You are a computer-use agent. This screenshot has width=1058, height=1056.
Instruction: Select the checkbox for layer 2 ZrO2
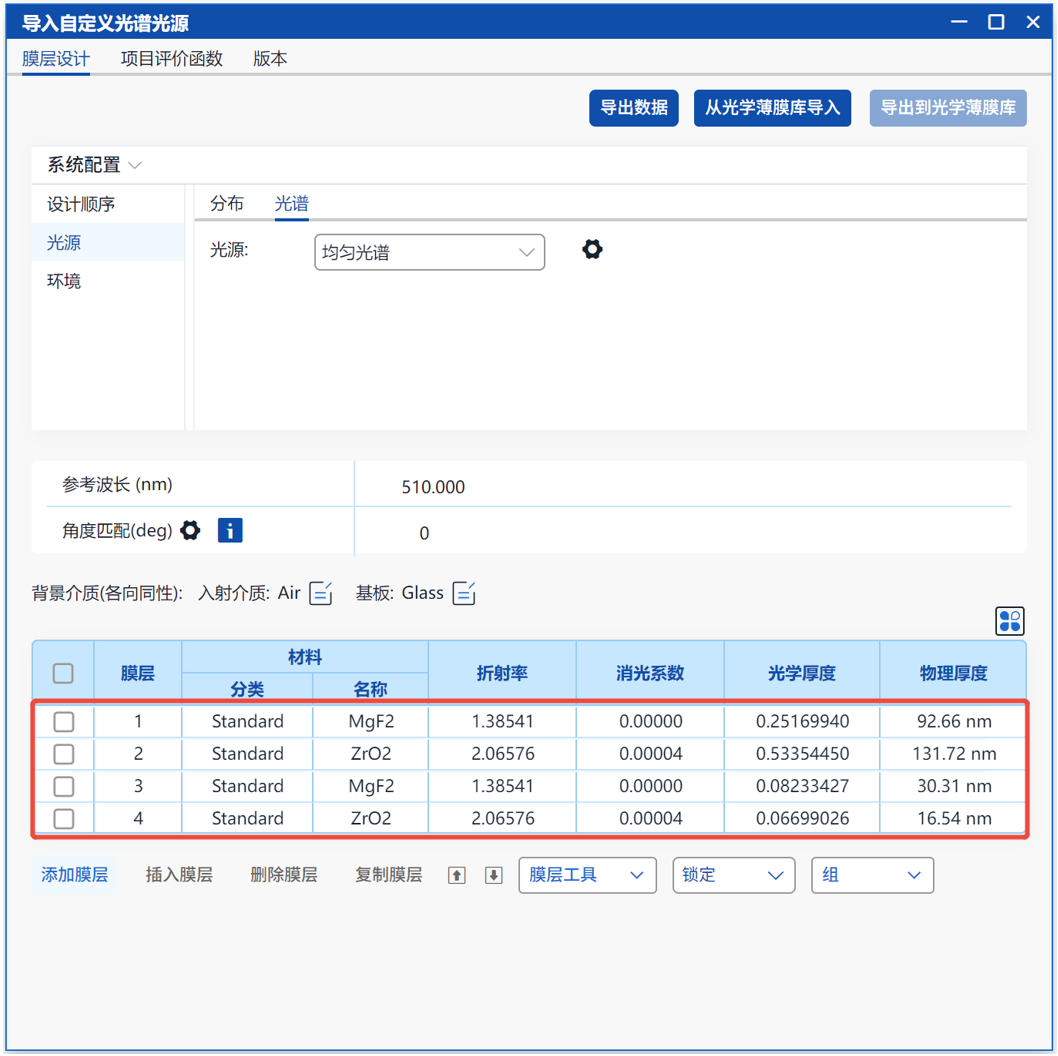tap(64, 753)
